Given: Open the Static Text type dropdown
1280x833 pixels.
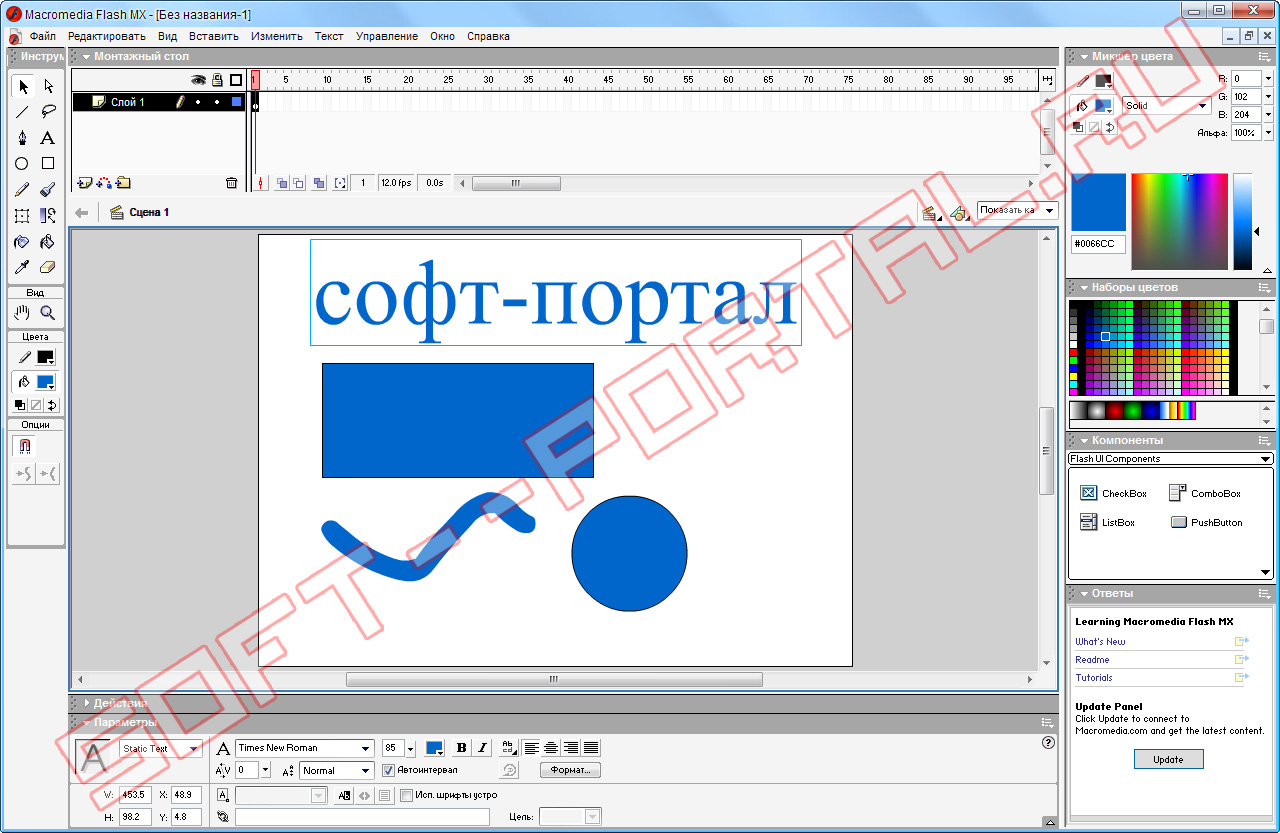Looking at the screenshot, I should tap(161, 748).
